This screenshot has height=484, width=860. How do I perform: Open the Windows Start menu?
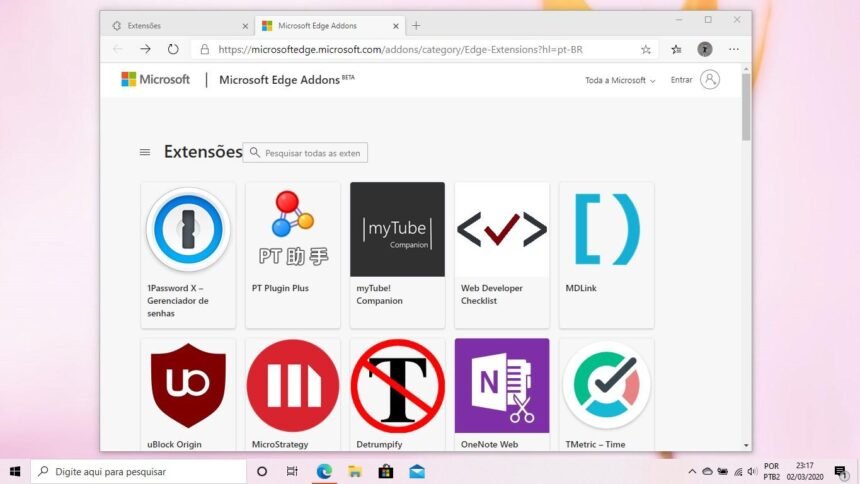[15, 471]
